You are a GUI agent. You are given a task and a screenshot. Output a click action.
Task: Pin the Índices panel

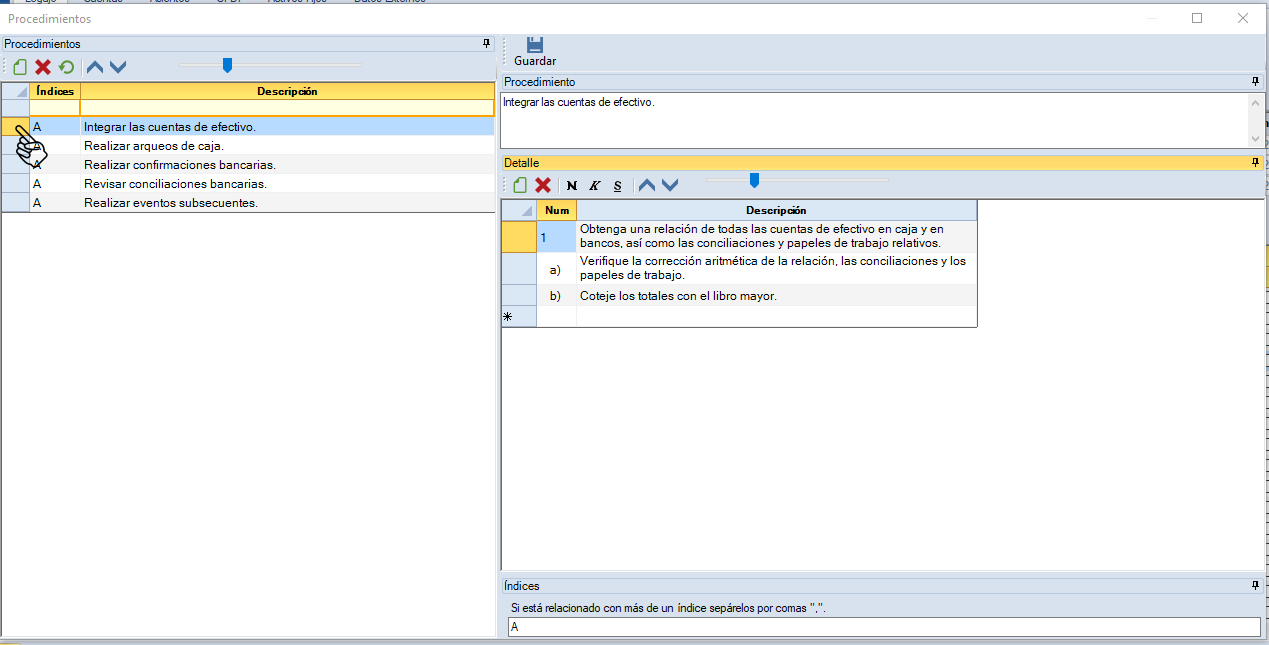click(1255, 586)
